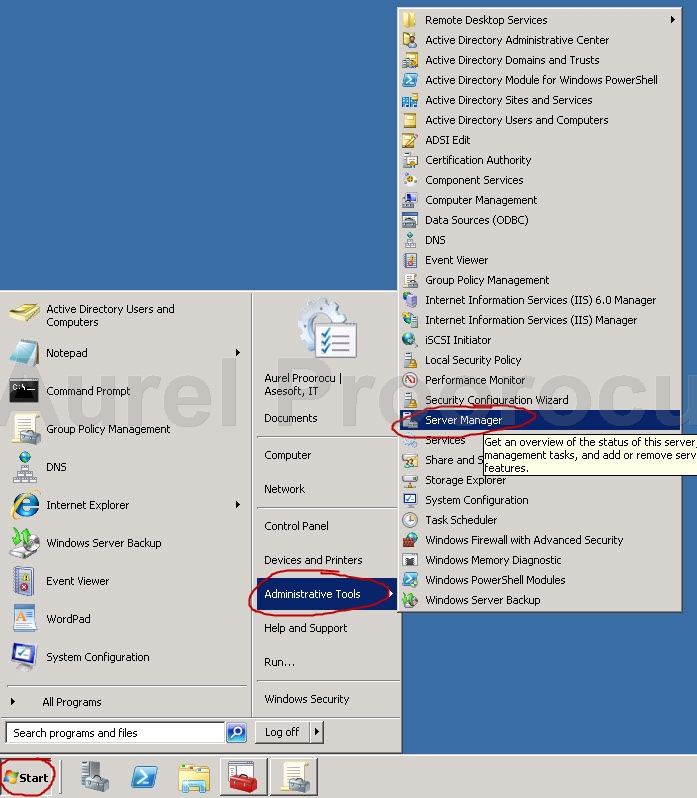
Task: Select Active Directory Users and Computers in Administrative Tools
Action: click(540, 120)
